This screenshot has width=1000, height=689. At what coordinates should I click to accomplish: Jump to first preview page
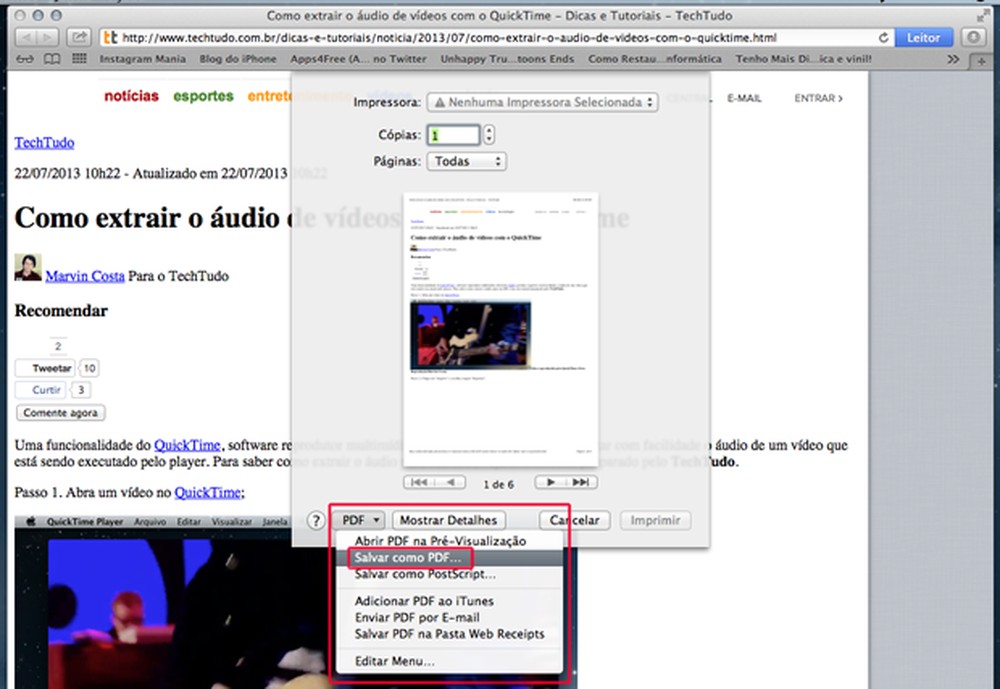[419, 482]
